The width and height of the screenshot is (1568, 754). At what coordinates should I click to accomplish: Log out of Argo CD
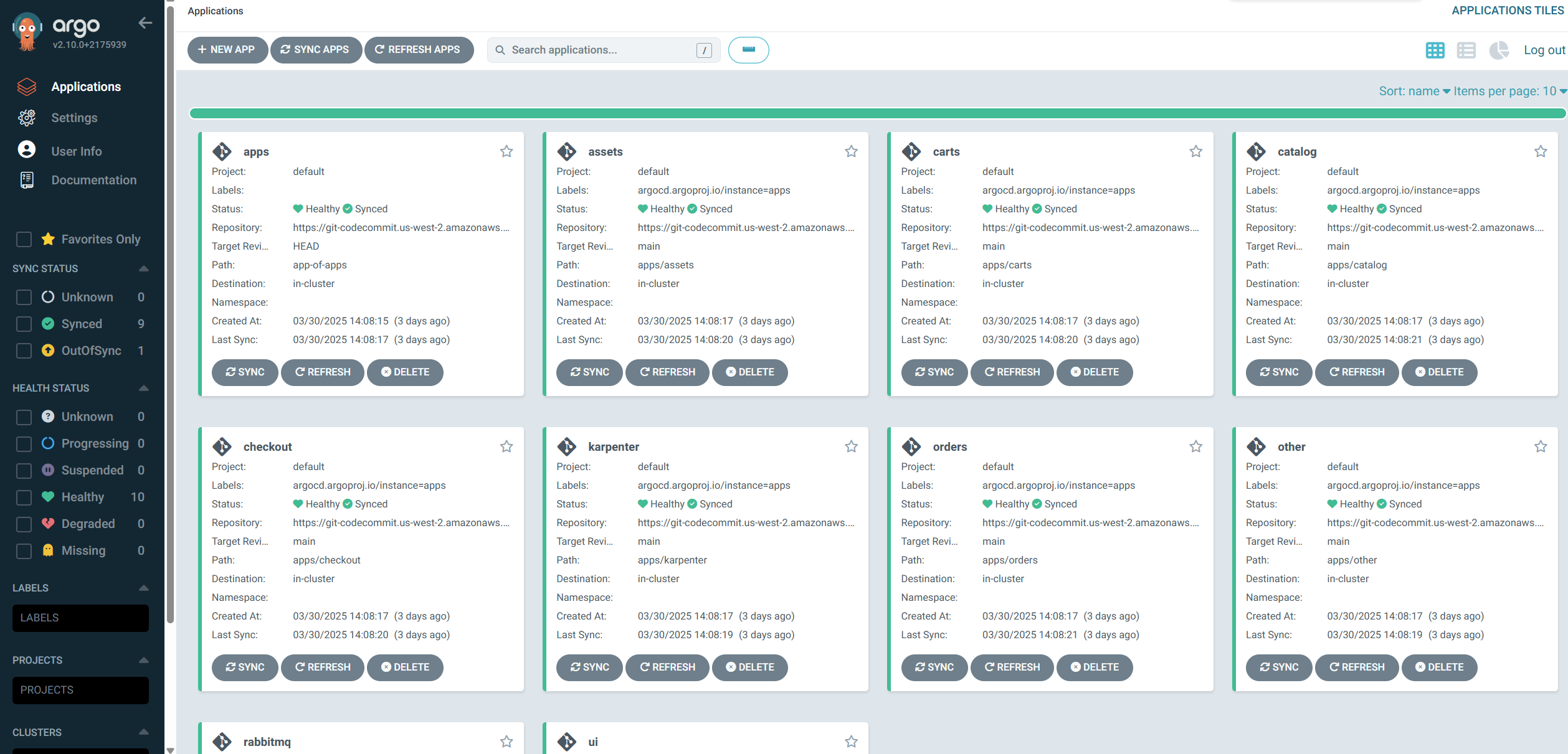(x=1544, y=50)
